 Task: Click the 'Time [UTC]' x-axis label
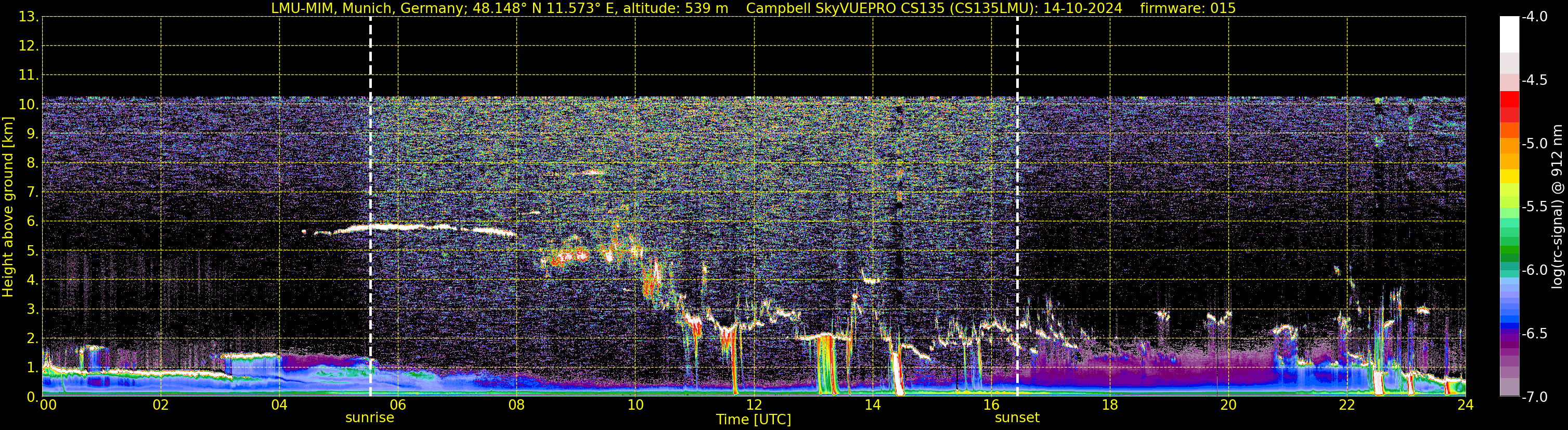754,420
